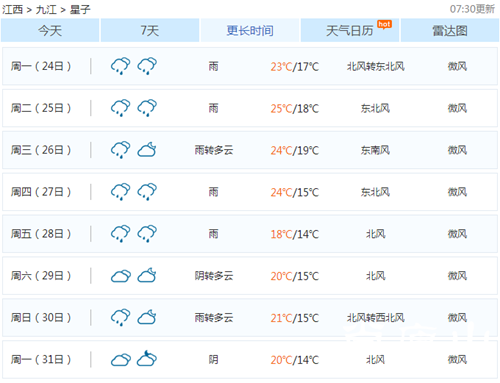Click 东北风 in the 27日 row
Screen dimensions: 500x383
pyautogui.click(x=375, y=192)
